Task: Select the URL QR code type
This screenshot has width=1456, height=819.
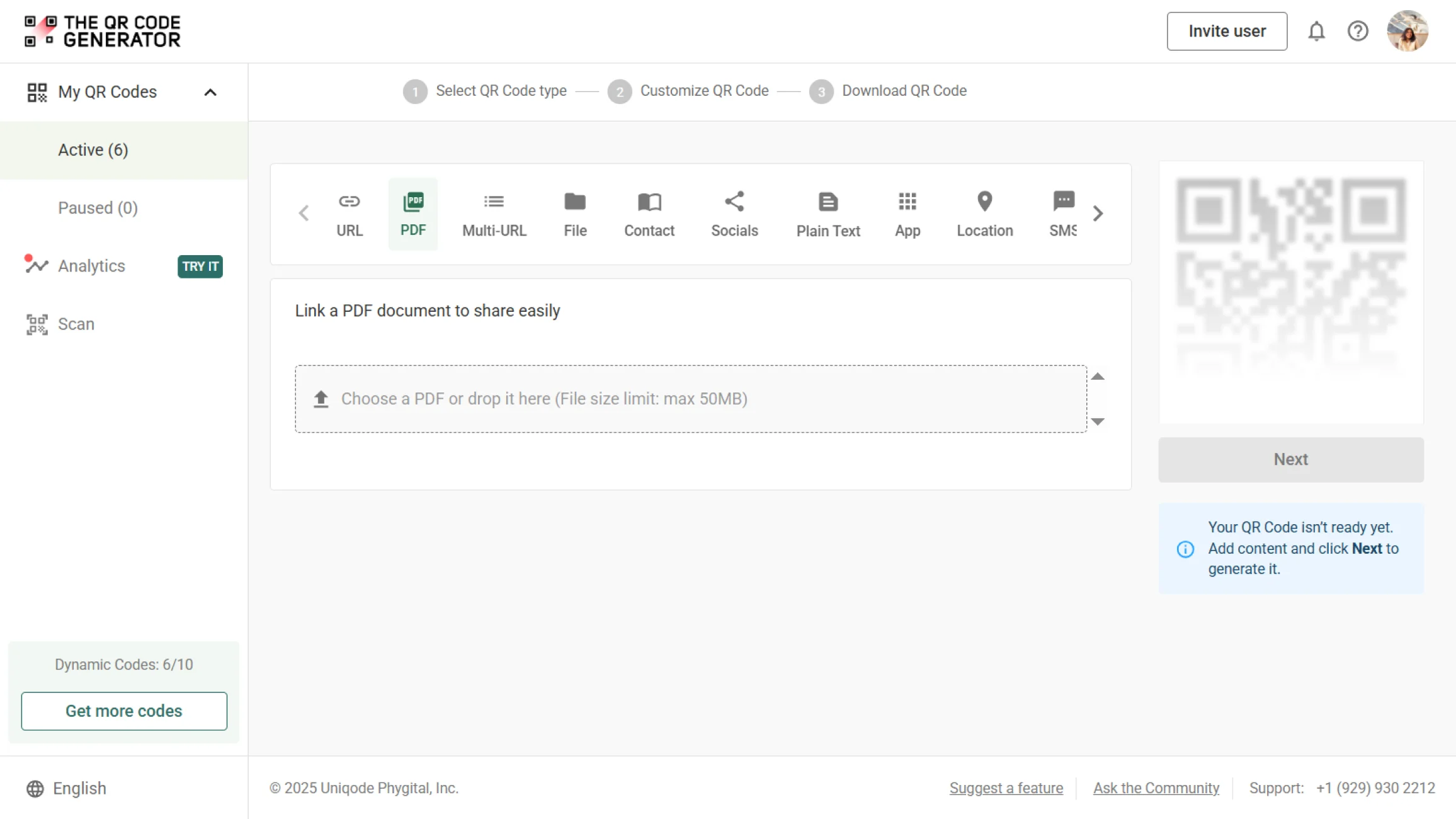Action: [349, 214]
